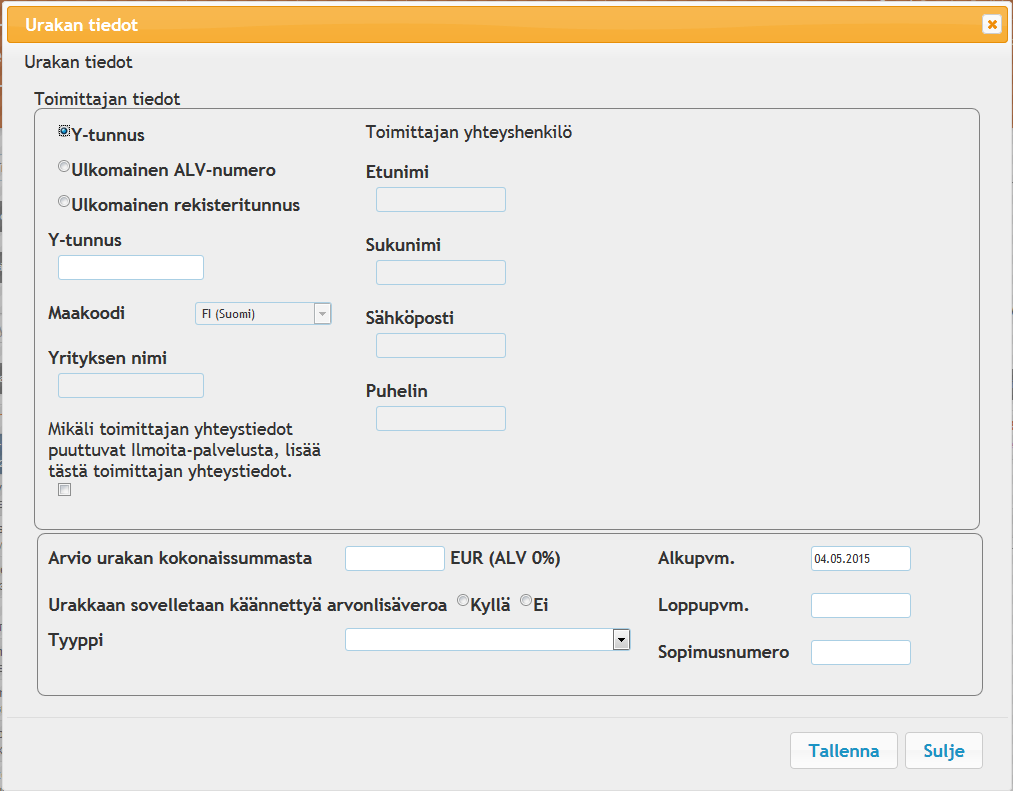
Task: Click the Sähköposti input field
Action: tap(441, 346)
